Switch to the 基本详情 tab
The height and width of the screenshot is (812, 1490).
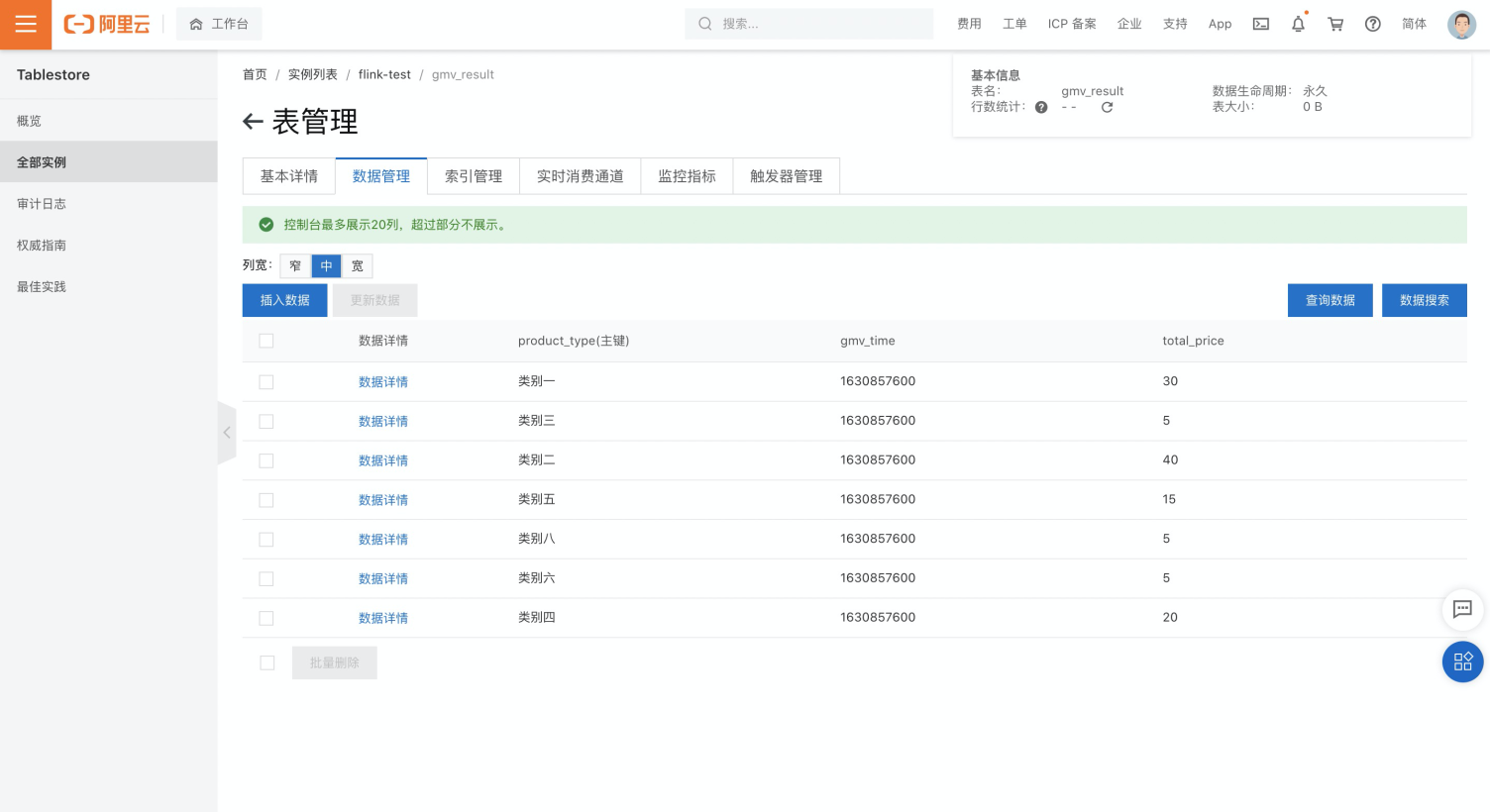(x=289, y=176)
